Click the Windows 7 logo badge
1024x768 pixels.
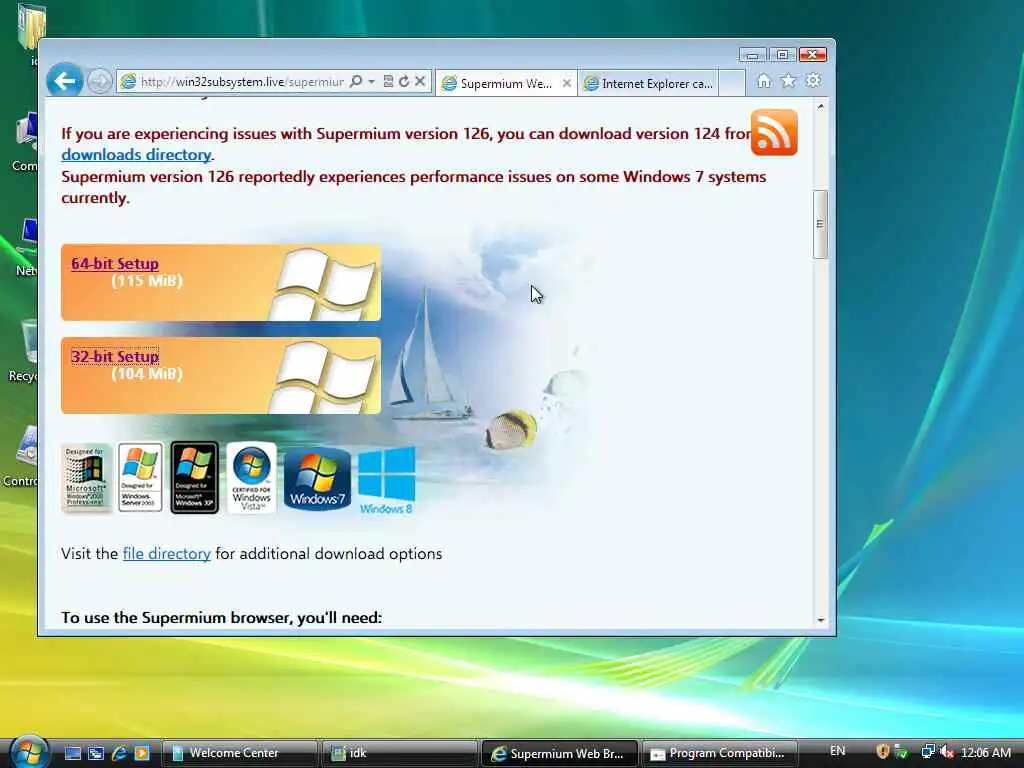point(317,479)
